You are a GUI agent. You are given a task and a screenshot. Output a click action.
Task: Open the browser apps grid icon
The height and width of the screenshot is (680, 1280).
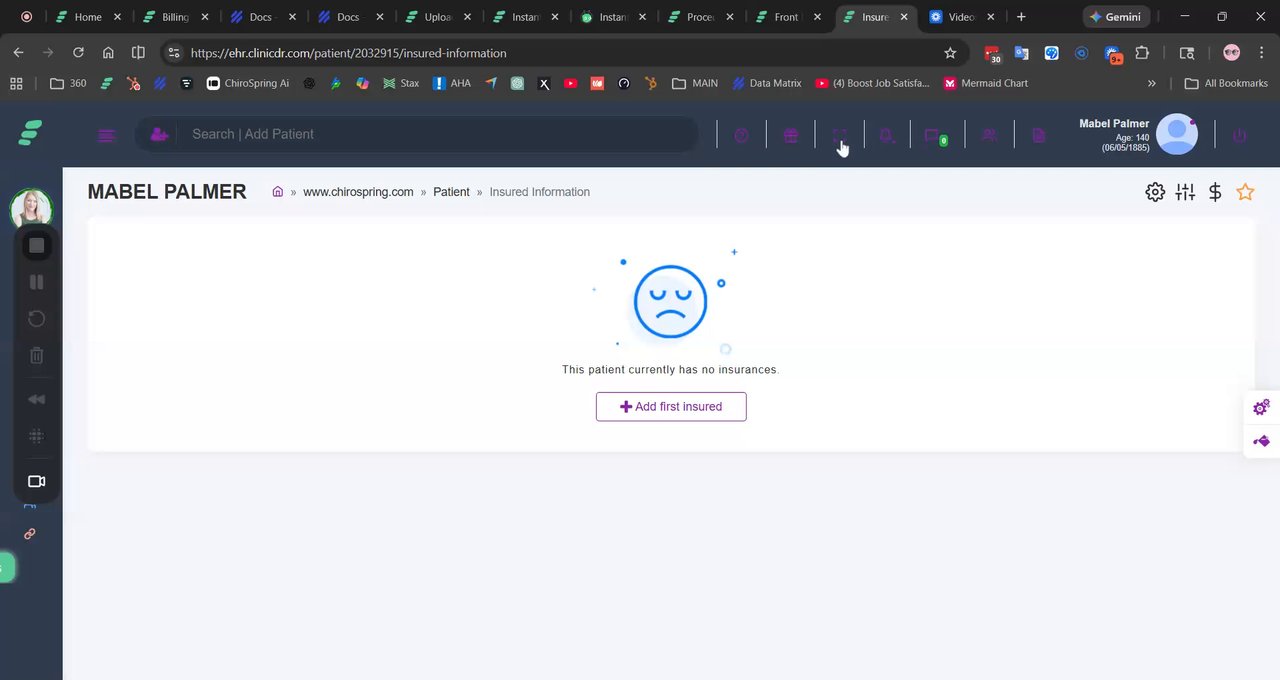(x=16, y=83)
